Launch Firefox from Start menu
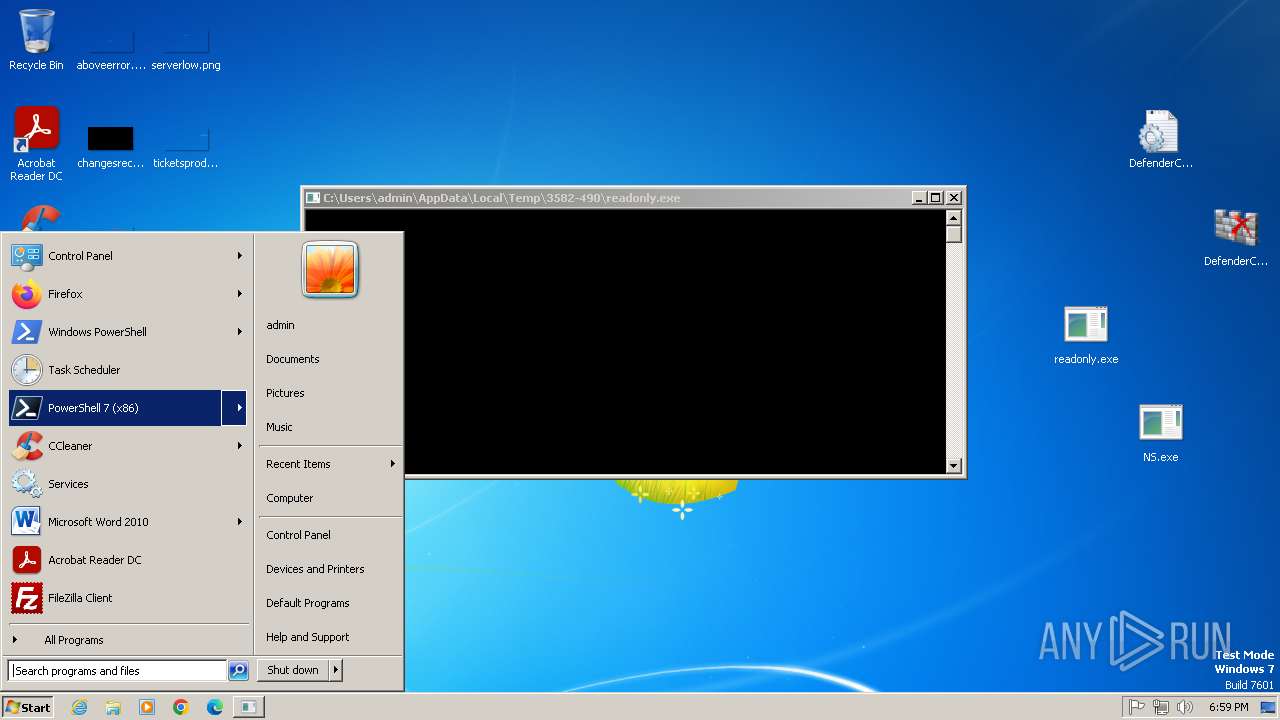This screenshot has height=720, width=1280. coord(115,294)
